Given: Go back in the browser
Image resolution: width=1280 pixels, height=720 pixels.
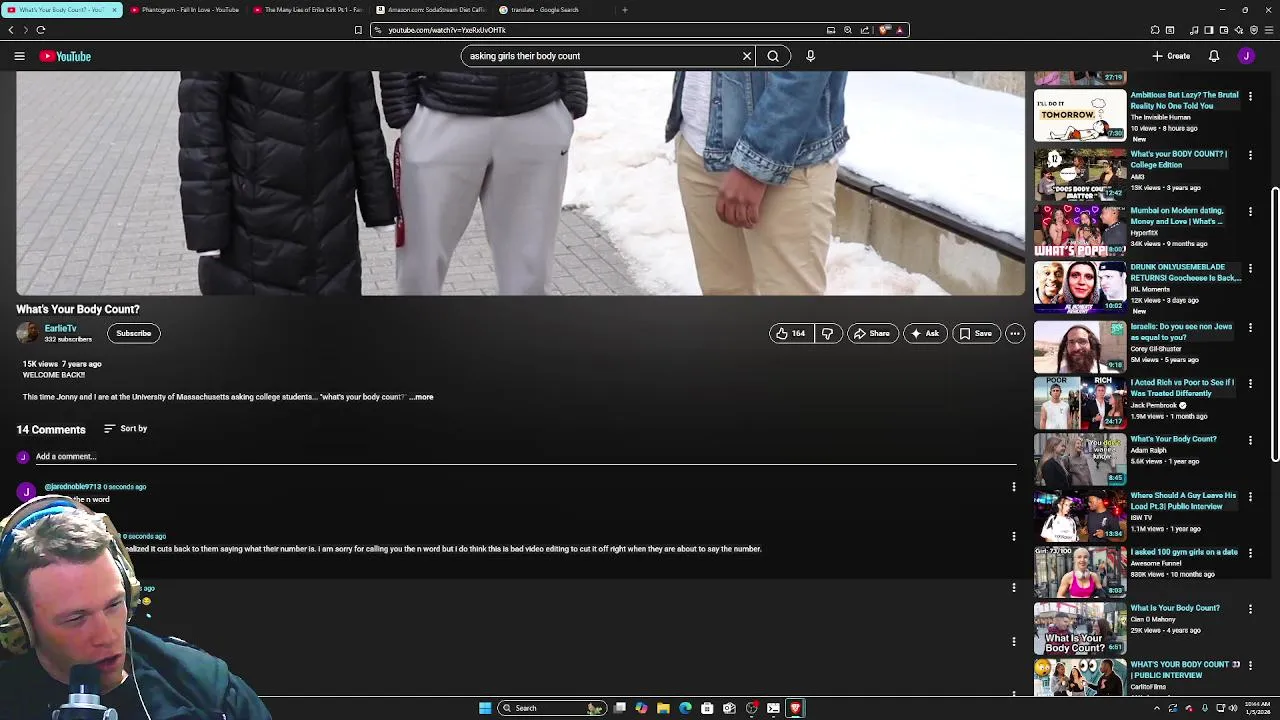Looking at the screenshot, I should point(11,30).
